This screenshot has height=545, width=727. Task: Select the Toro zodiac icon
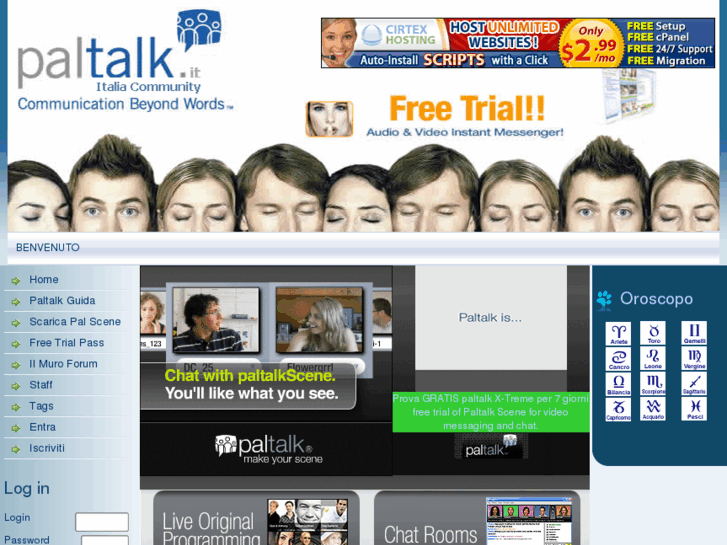tap(653, 333)
